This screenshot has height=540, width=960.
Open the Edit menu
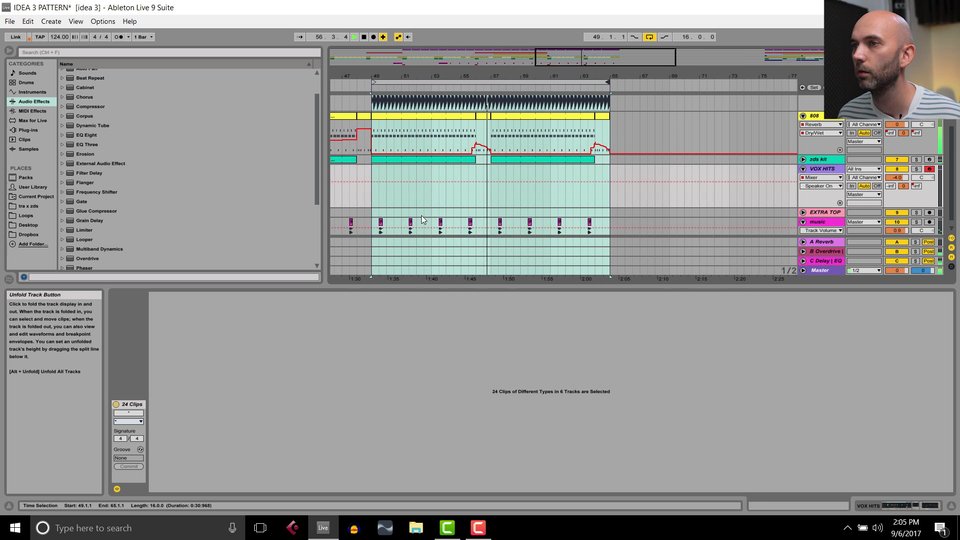click(x=28, y=21)
